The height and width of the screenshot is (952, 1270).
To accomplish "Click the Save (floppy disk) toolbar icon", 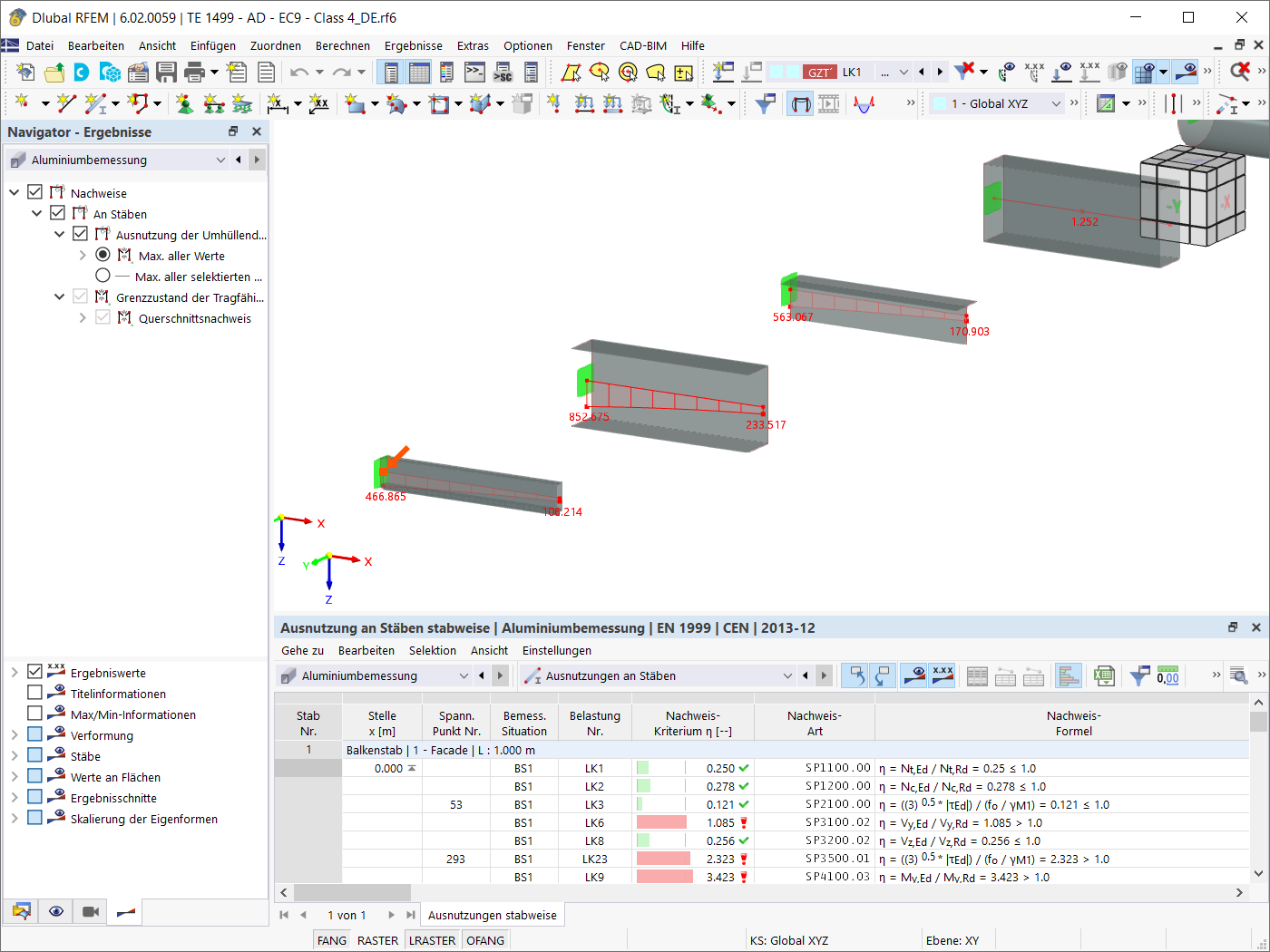I will pos(166,73).
